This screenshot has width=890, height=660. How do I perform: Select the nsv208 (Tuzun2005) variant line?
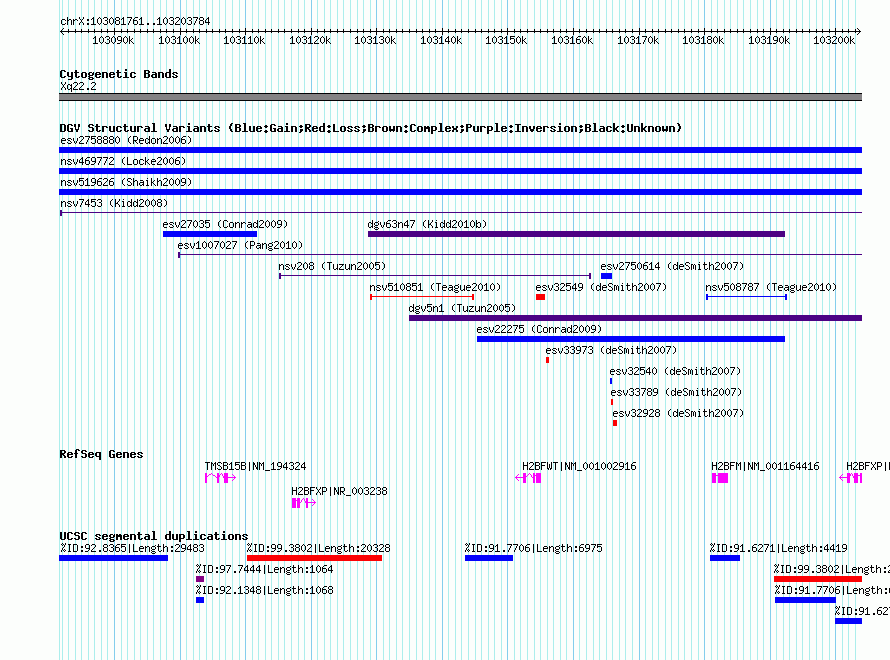tap(435, 276)
